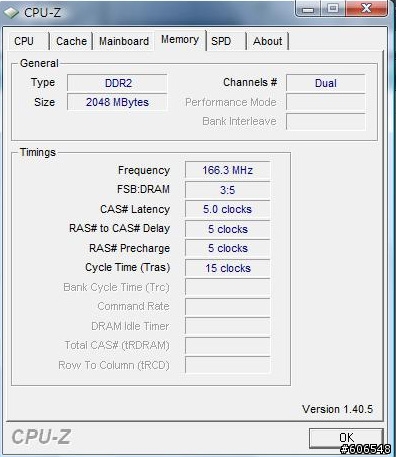Click the Size label in General

[x=44, y=102]
